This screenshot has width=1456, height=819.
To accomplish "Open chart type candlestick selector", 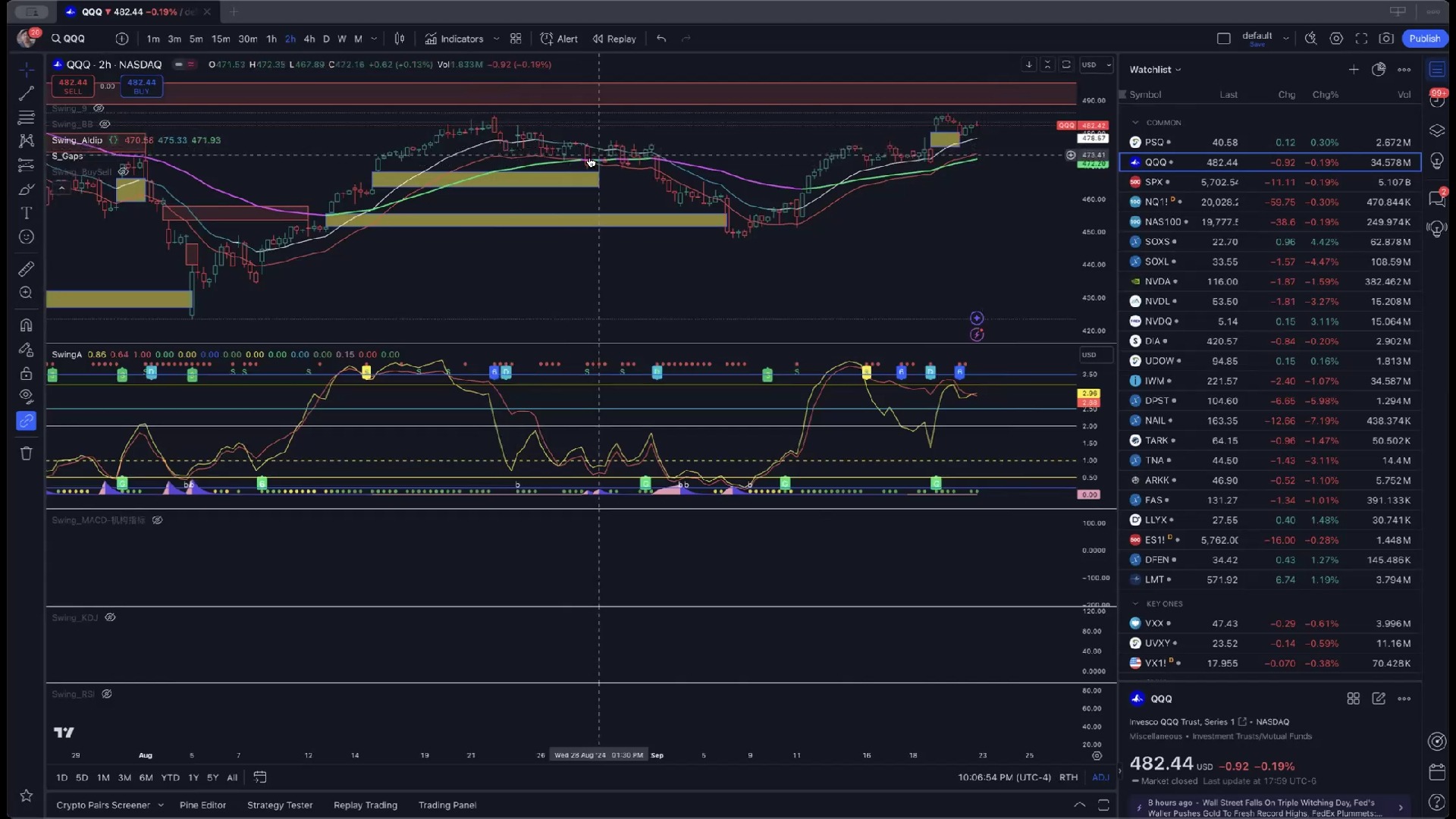I will tap(400, 39).
